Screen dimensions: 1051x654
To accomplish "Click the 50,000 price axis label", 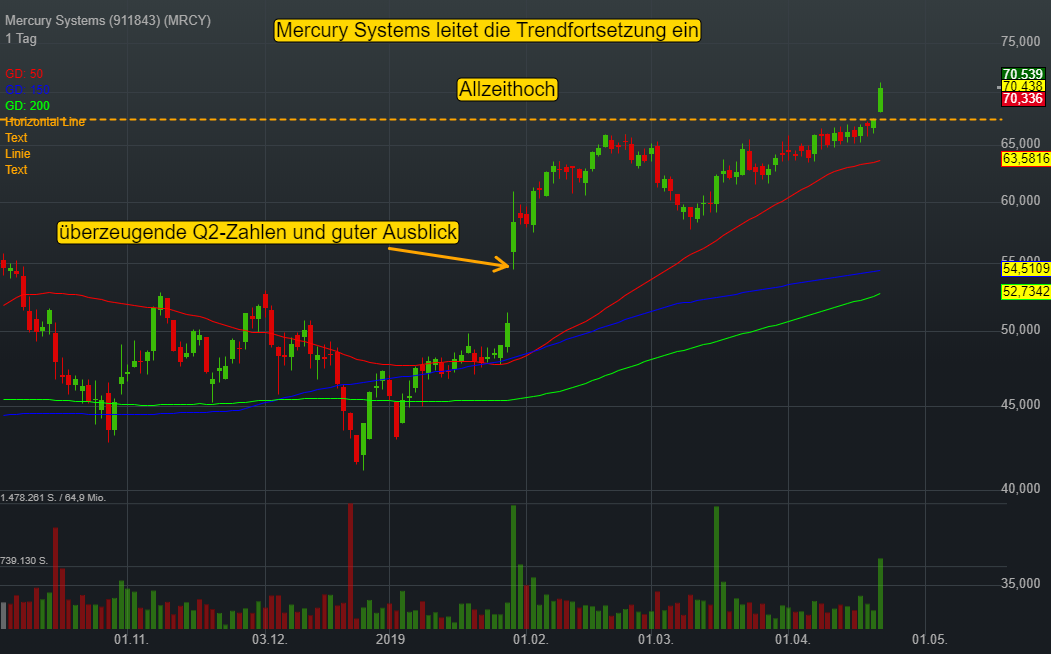I will pyautogui.click(x=1021, y=330).
